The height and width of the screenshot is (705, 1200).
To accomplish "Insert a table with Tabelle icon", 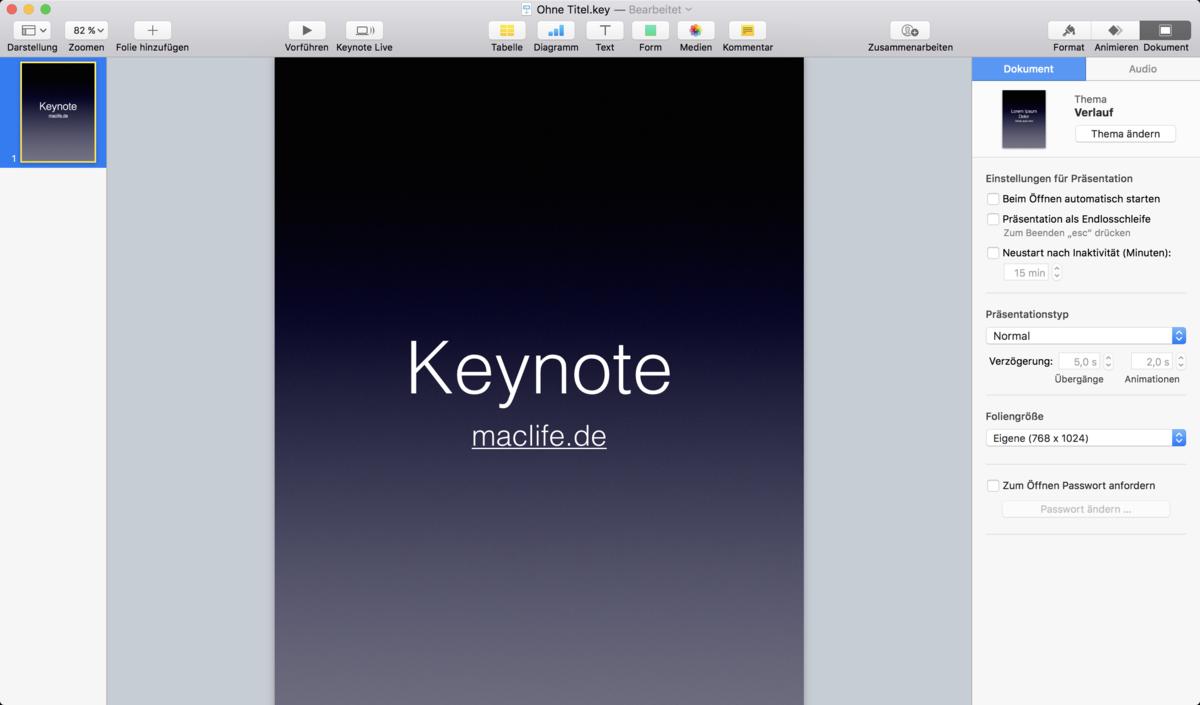I will (507, 31).
